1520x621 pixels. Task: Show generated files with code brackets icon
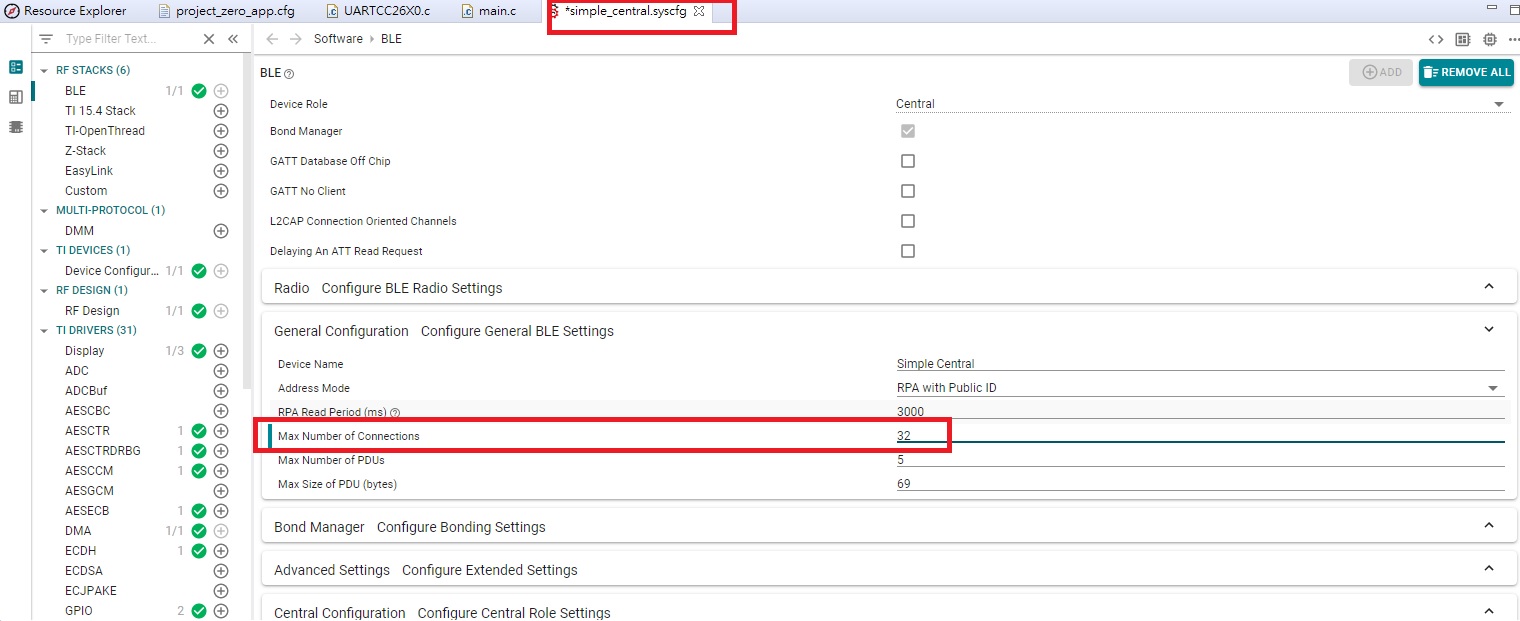click(1435, 39)
